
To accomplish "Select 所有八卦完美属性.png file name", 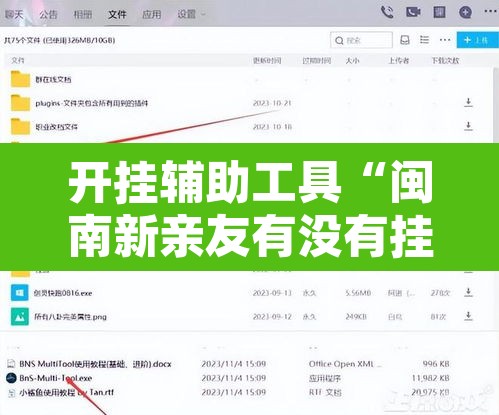I will (x=70, y=317).
